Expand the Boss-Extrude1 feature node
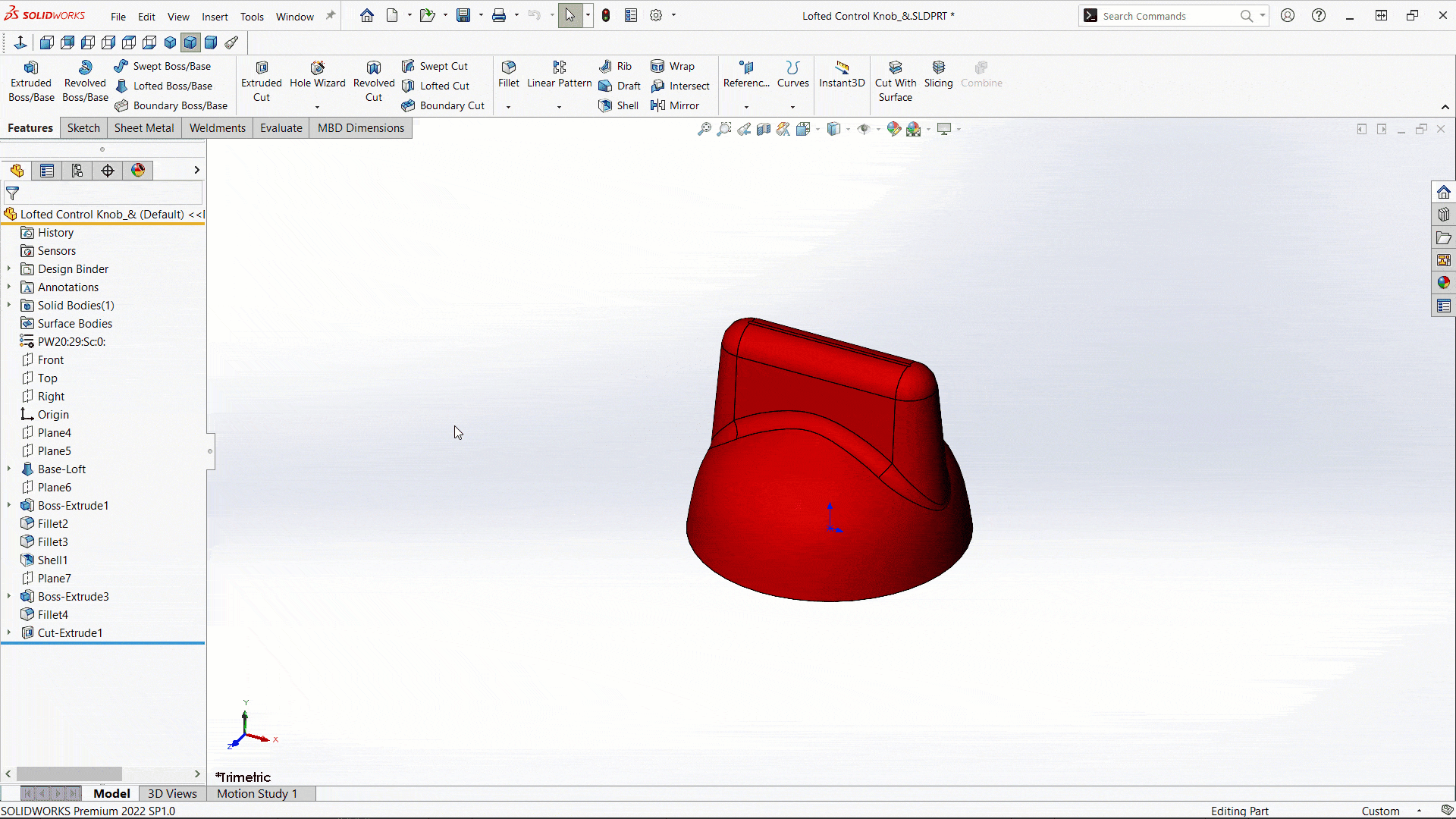Viewport: 1456px width, 819px height. pyautogui.click(x=9, y=506)
